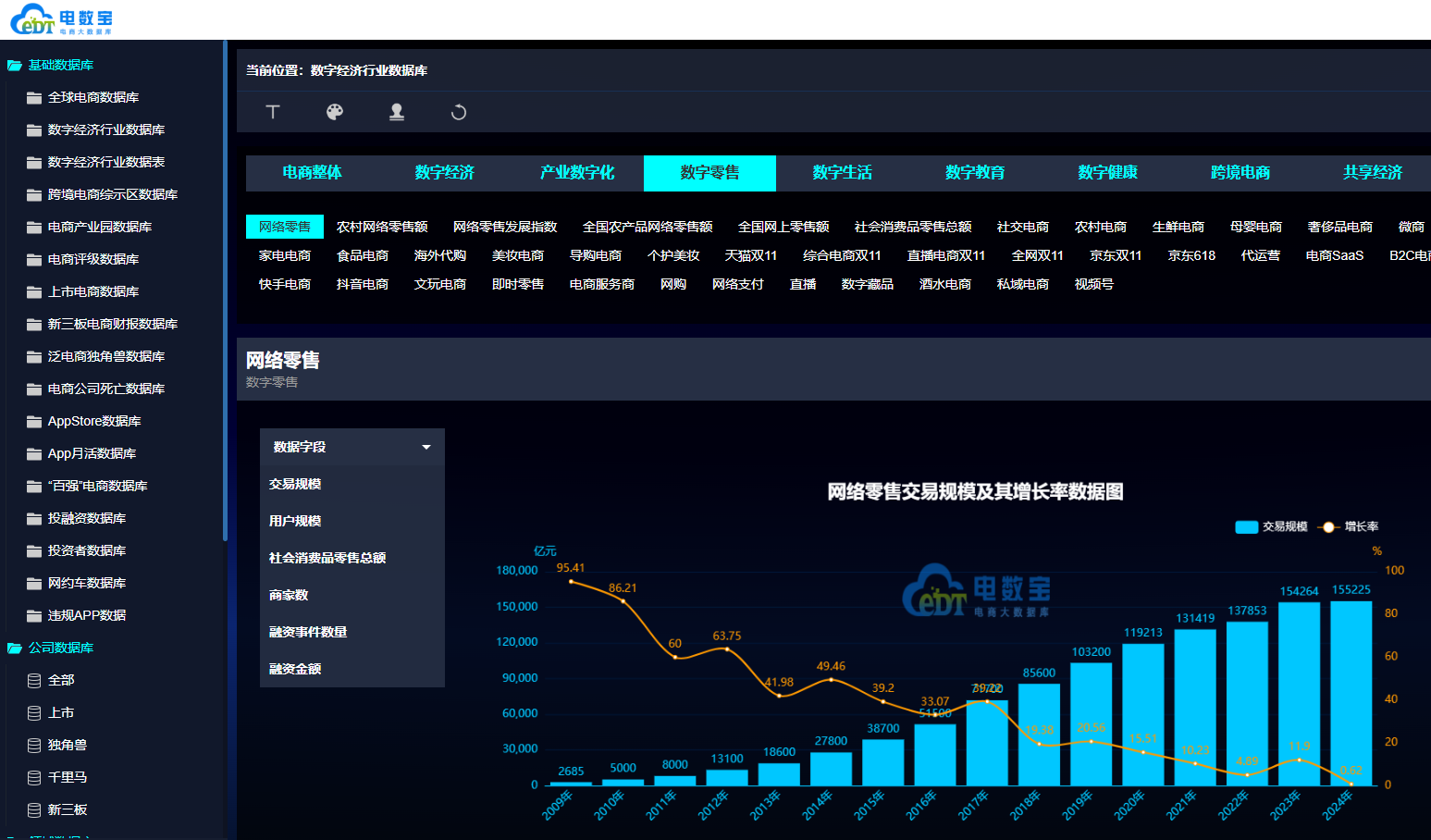Click the text T tool icon

[x=273, y=112]
